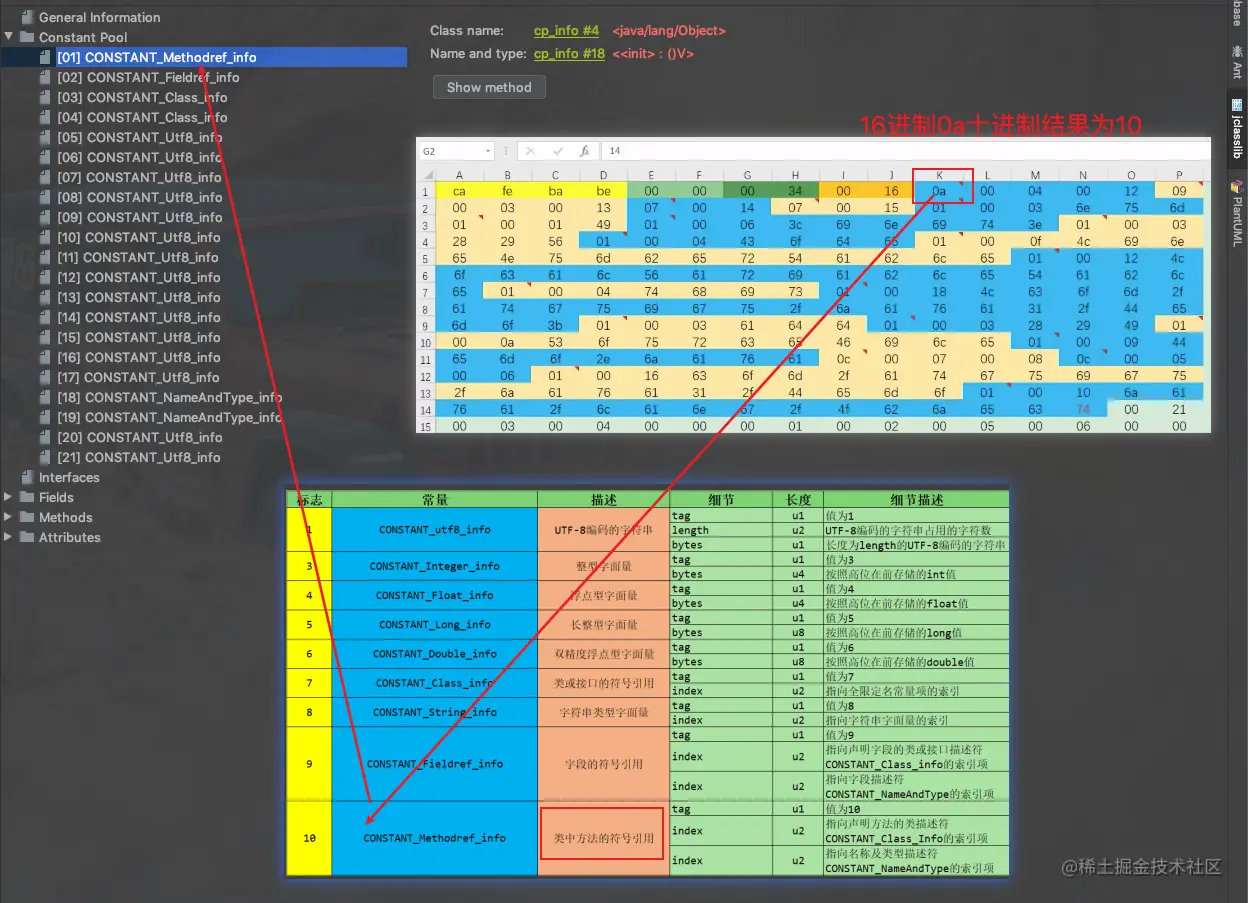Select [03] CONSTANT_Class_info entry
Screen dimensions: 1248x903
pos(142,97)
